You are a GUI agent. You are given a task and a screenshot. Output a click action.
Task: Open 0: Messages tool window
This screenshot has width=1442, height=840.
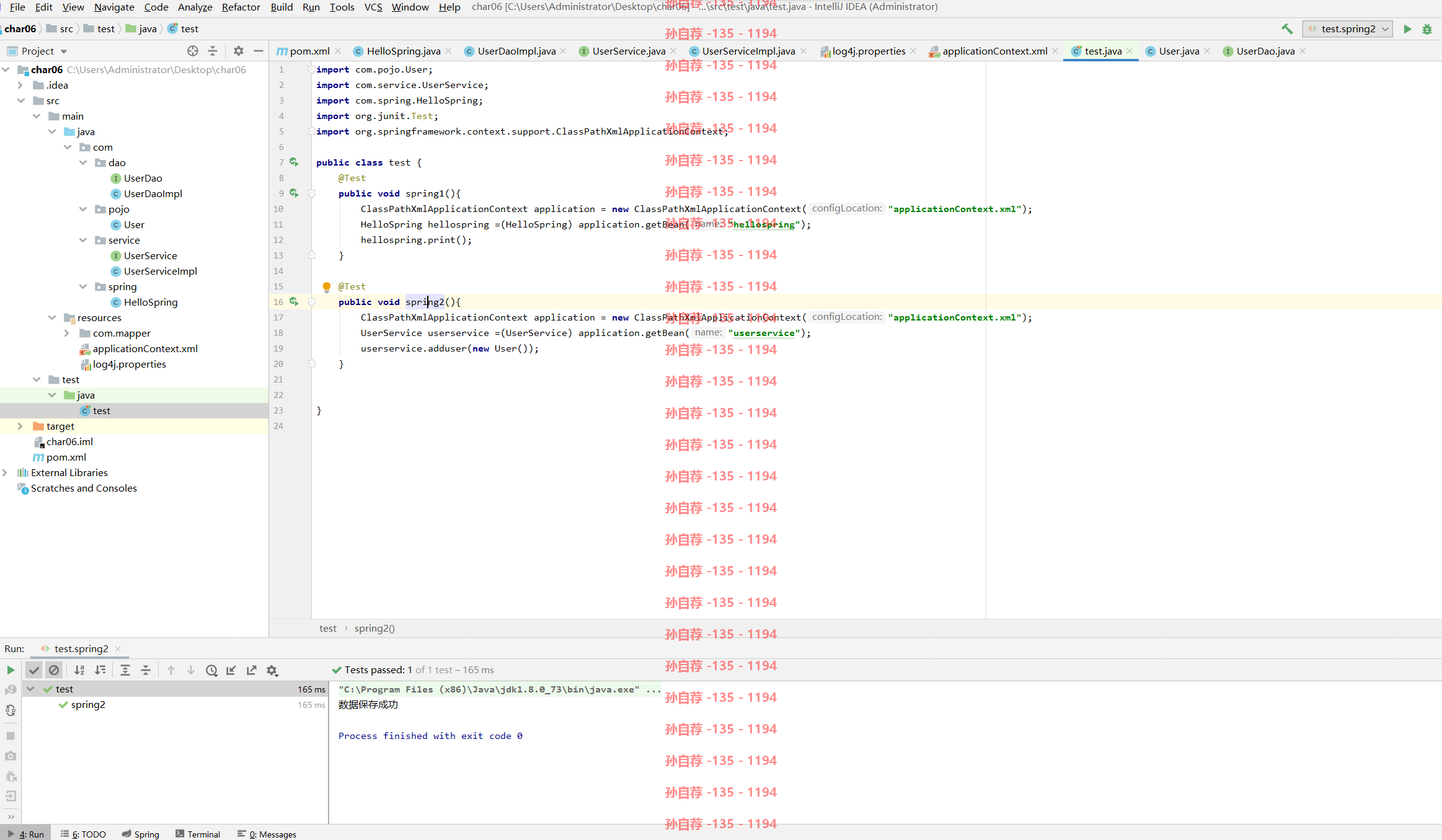(267, 834)
